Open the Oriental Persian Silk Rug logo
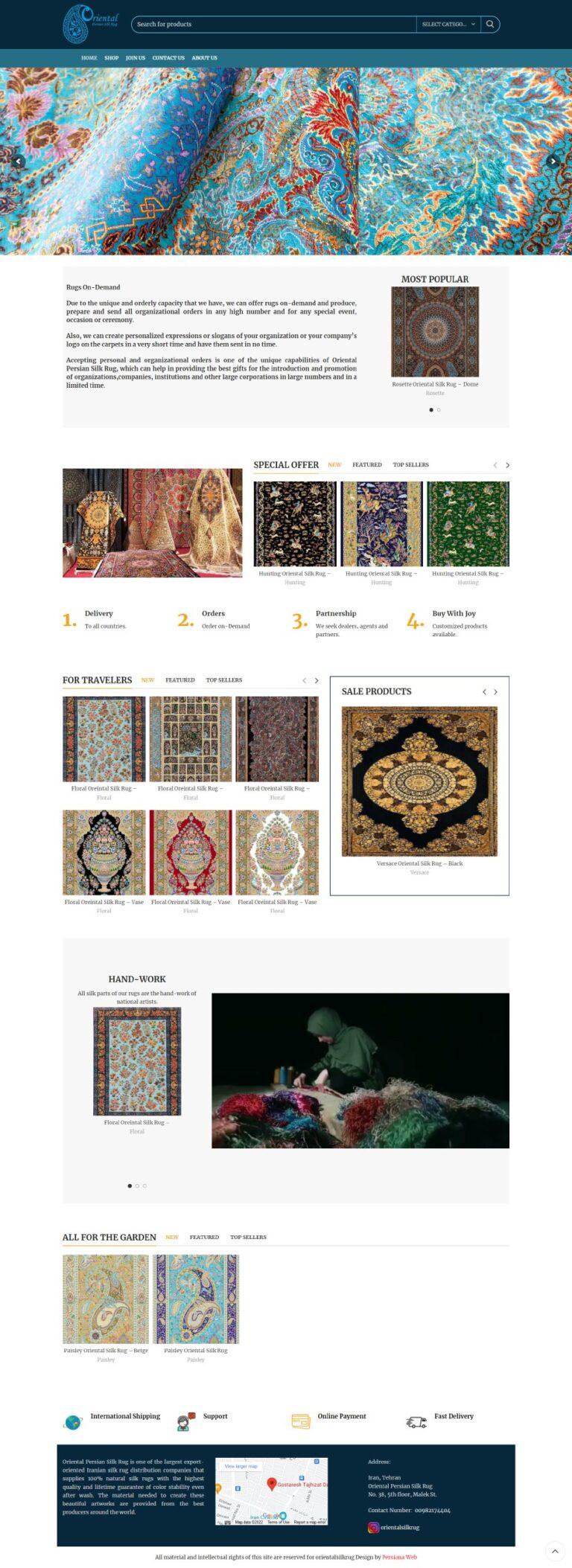The width and height of the screenshot is (572, 1568). coord(90,23)
